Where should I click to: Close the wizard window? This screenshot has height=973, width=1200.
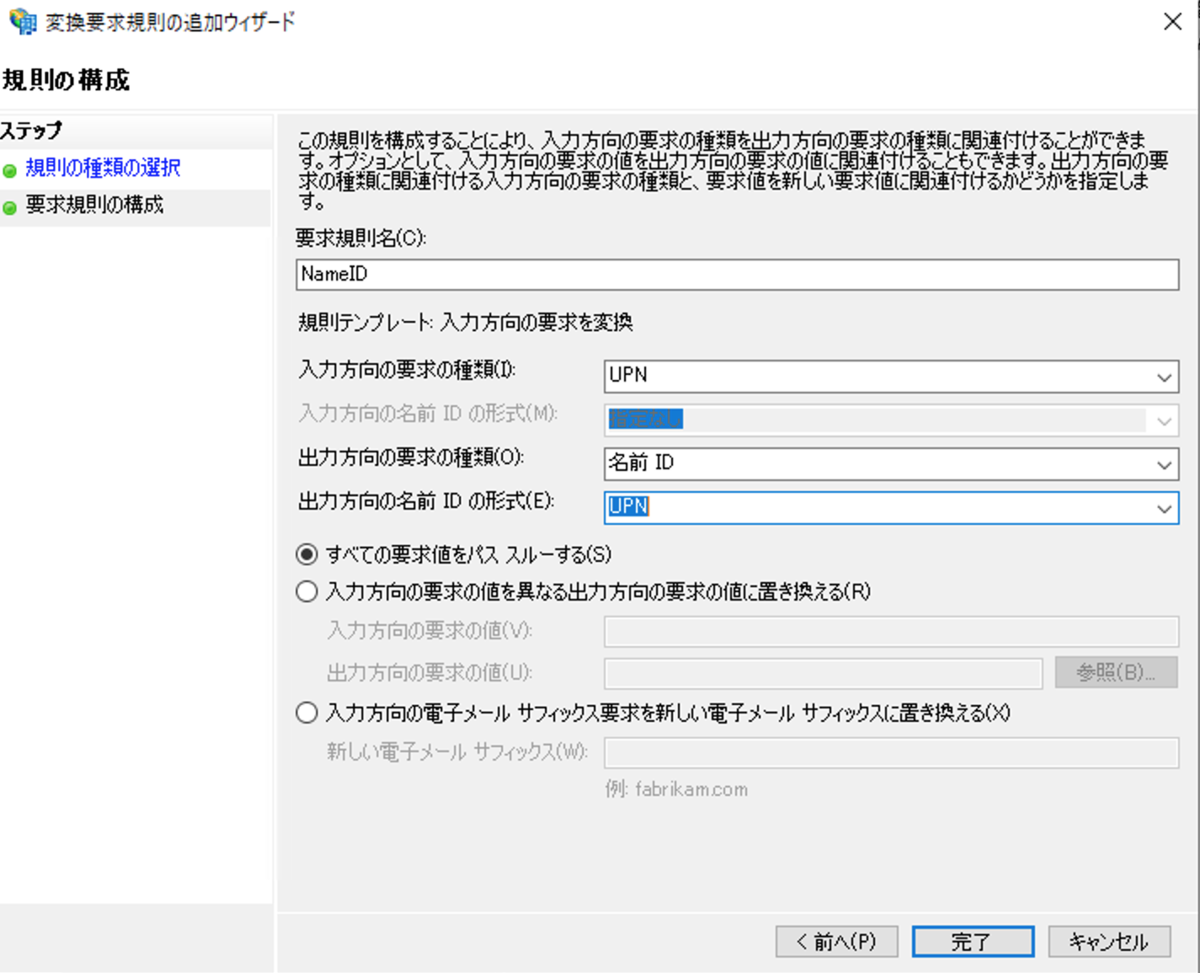[x=1172, y=21]
